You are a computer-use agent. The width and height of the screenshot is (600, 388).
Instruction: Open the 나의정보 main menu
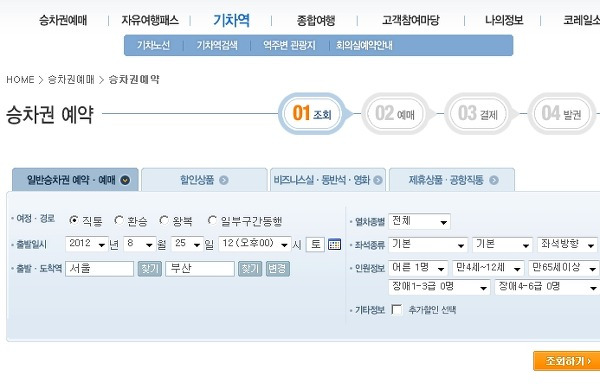click(x=504, y=20)
